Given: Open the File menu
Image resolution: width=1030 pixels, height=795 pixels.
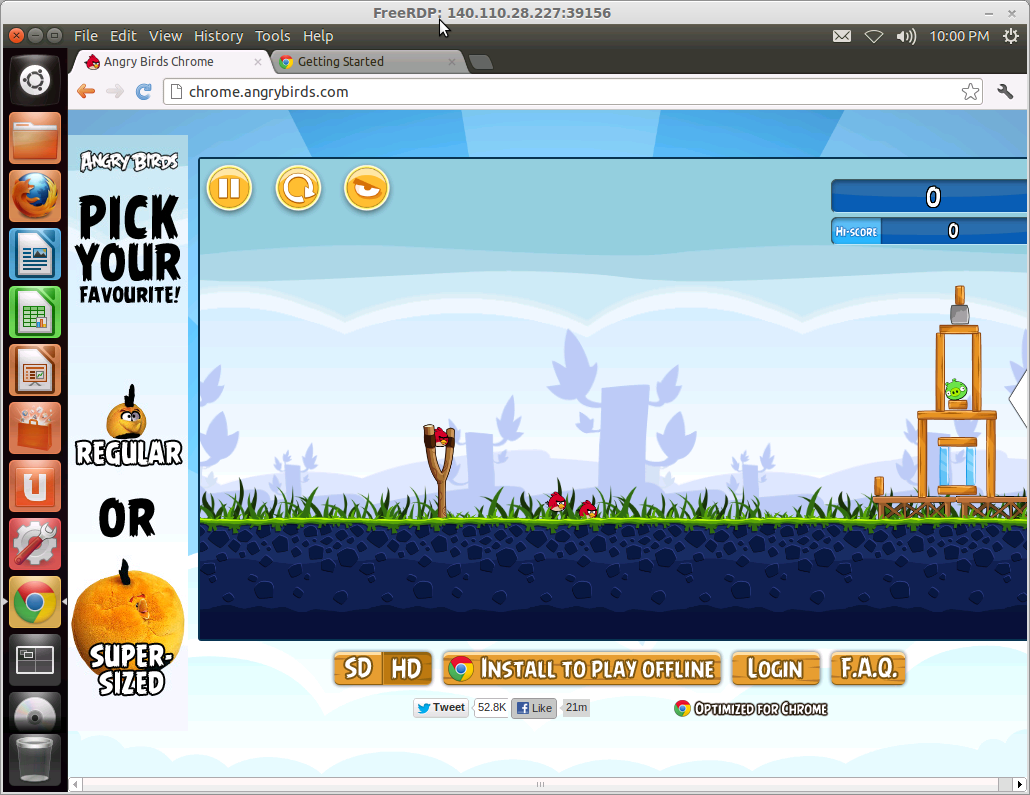Looking at the screenshot, I should coord(85,36).
